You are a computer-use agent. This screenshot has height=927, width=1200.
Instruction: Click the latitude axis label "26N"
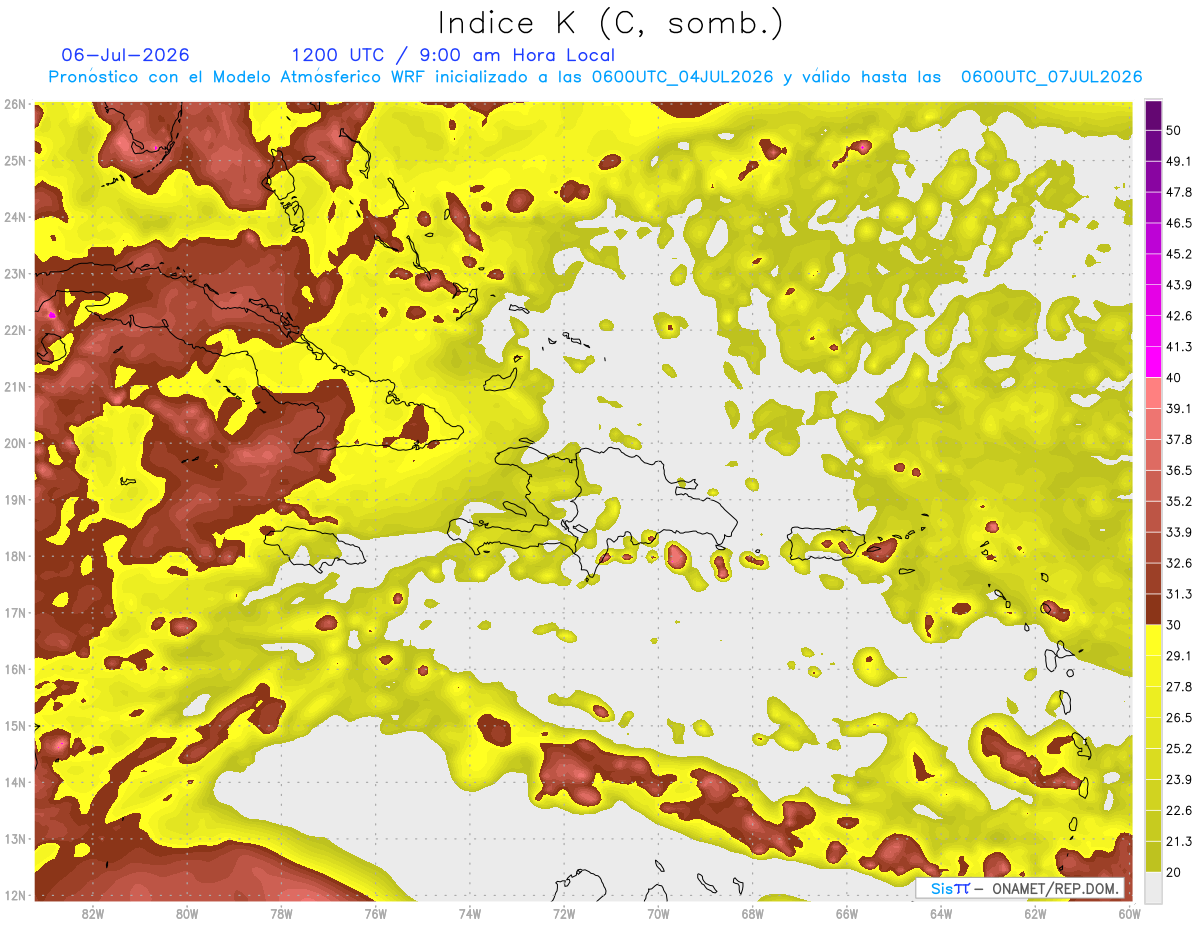[15, 104]
